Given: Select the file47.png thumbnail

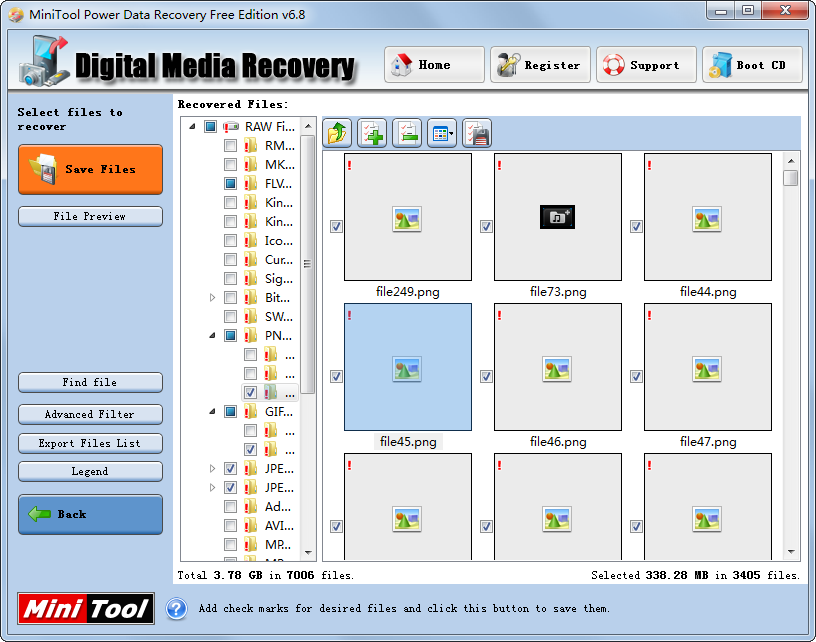Looking at the screenshot, I should tap(708, 367).
